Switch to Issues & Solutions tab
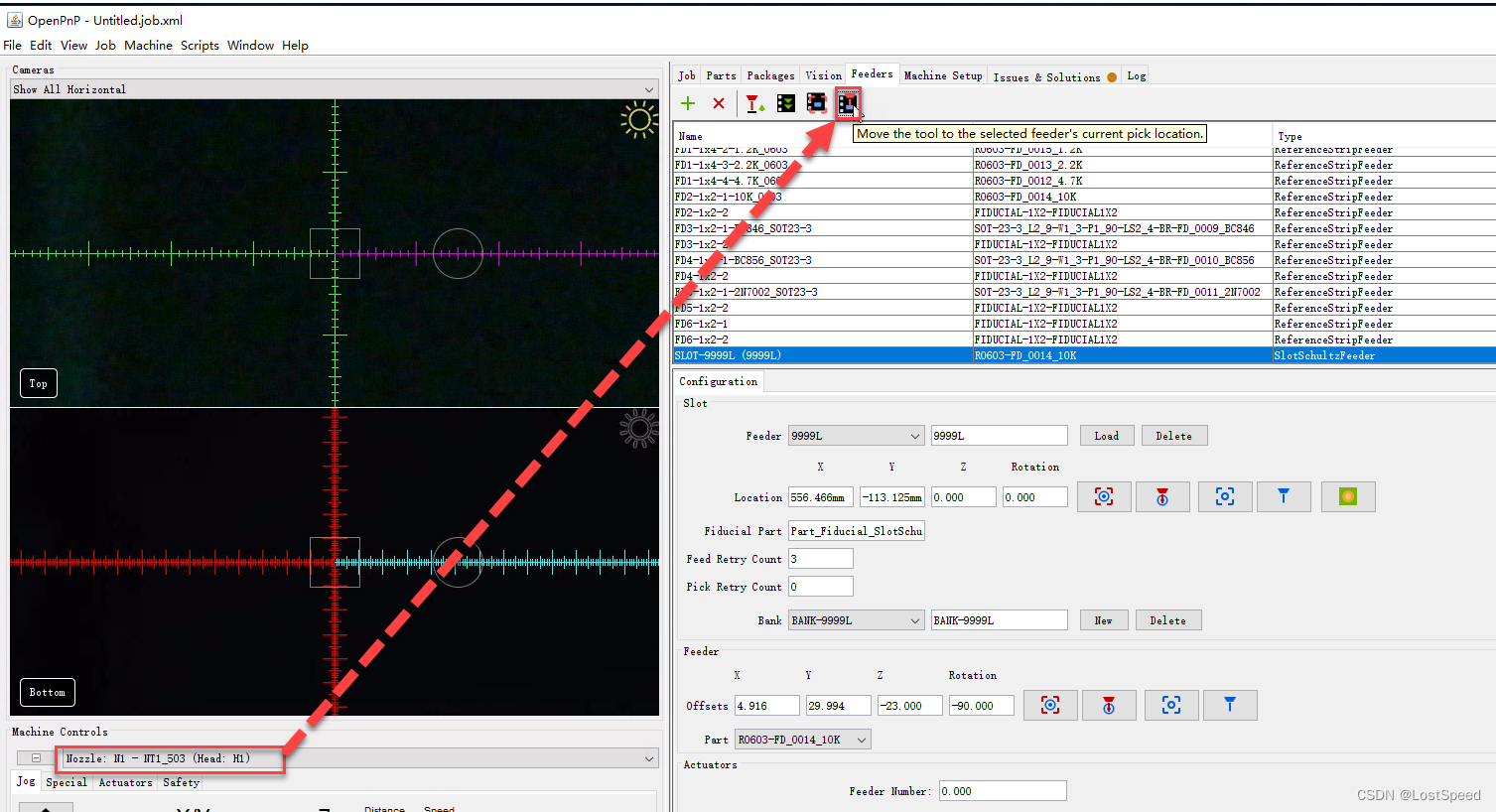The width and height of the screenshot is (1496, 812). (1055, 76)
